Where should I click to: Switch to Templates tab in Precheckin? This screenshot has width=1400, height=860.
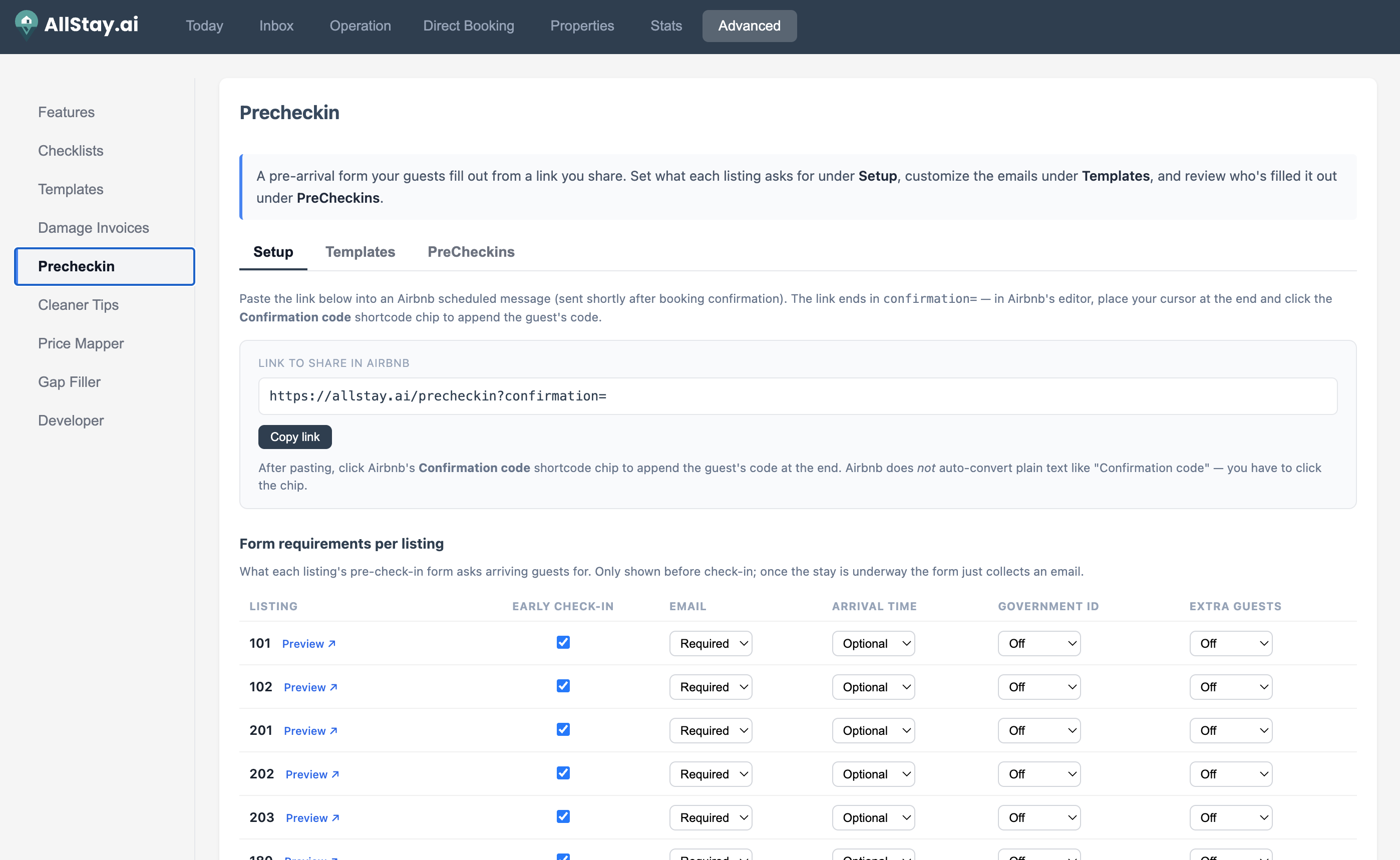pyautogui.click(x=360, y=252)
